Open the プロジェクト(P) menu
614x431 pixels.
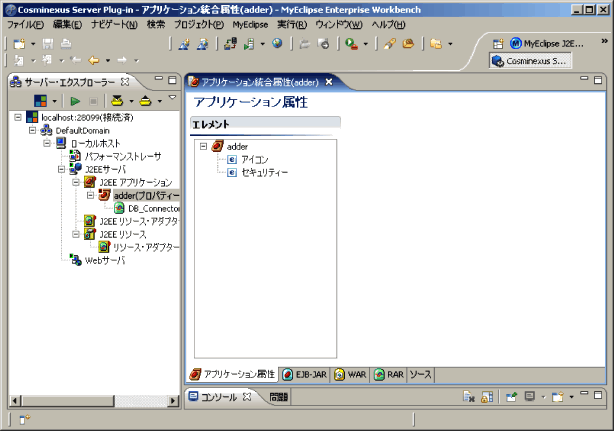click(x=199, y=25)
